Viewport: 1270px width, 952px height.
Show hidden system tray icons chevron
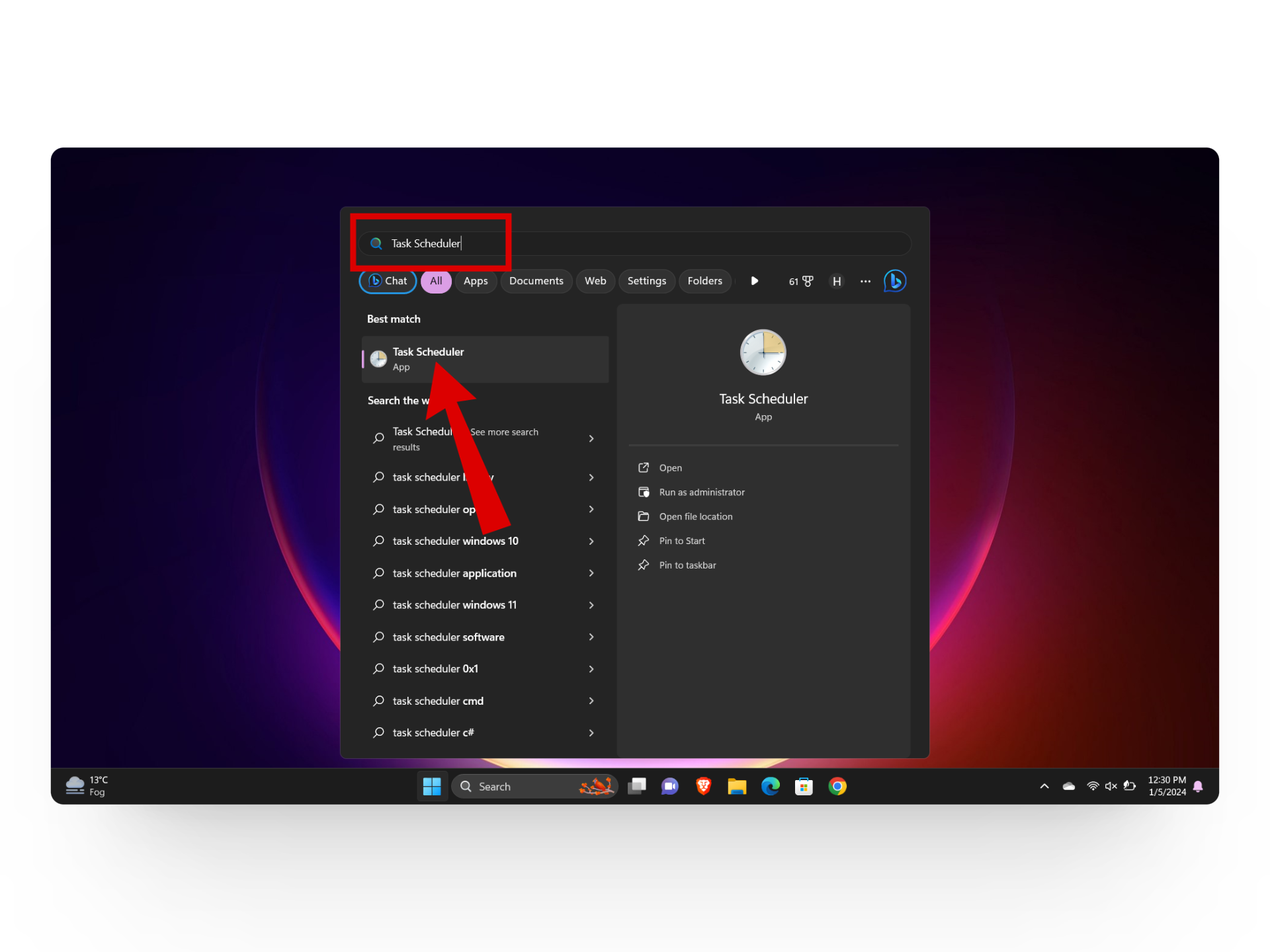pos(1044,786)
